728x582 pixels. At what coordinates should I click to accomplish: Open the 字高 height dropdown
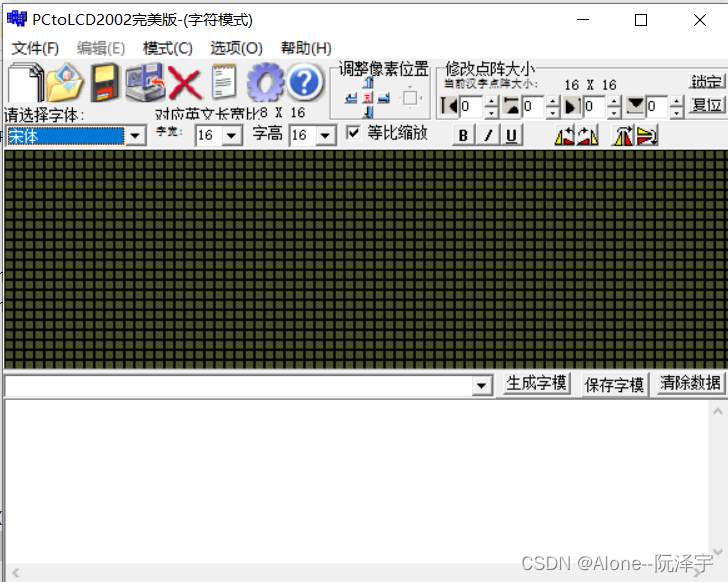tap(325, 136)
